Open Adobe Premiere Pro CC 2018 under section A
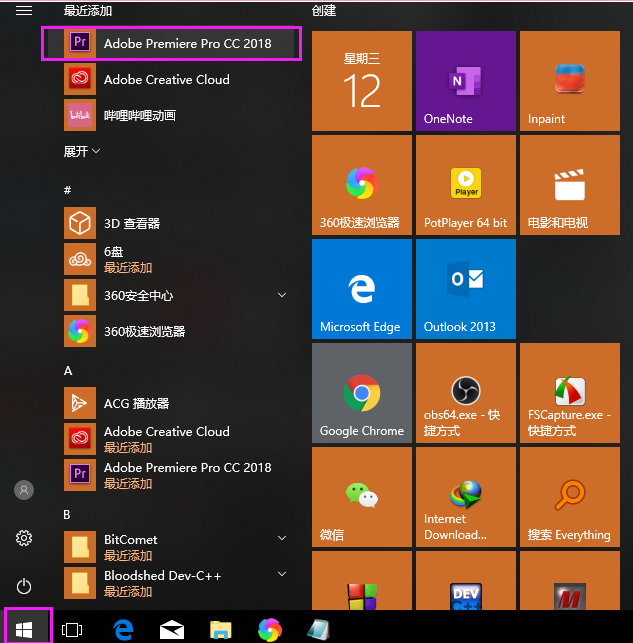The height and width of the screenshot is (643, 633). [171, 475]
